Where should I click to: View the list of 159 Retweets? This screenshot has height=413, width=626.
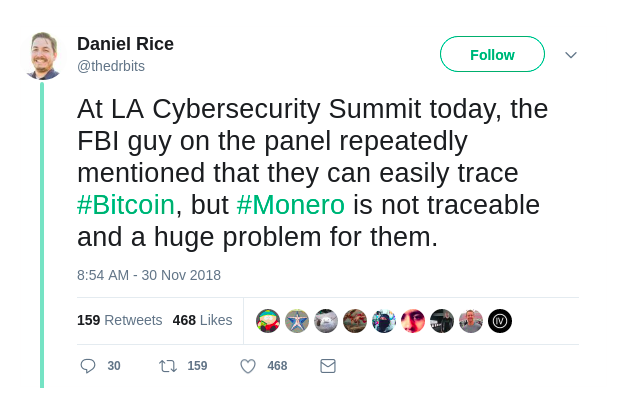click(x=119, y=320)
